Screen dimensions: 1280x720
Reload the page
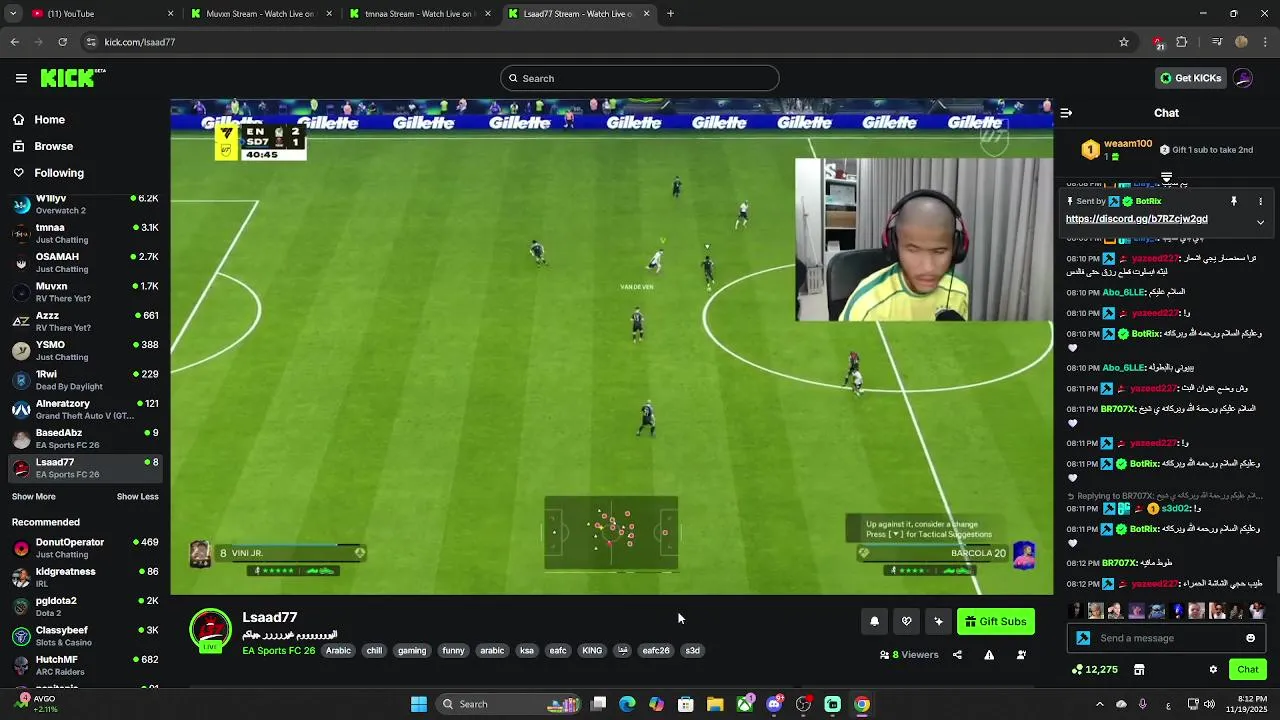coord(62,42)
